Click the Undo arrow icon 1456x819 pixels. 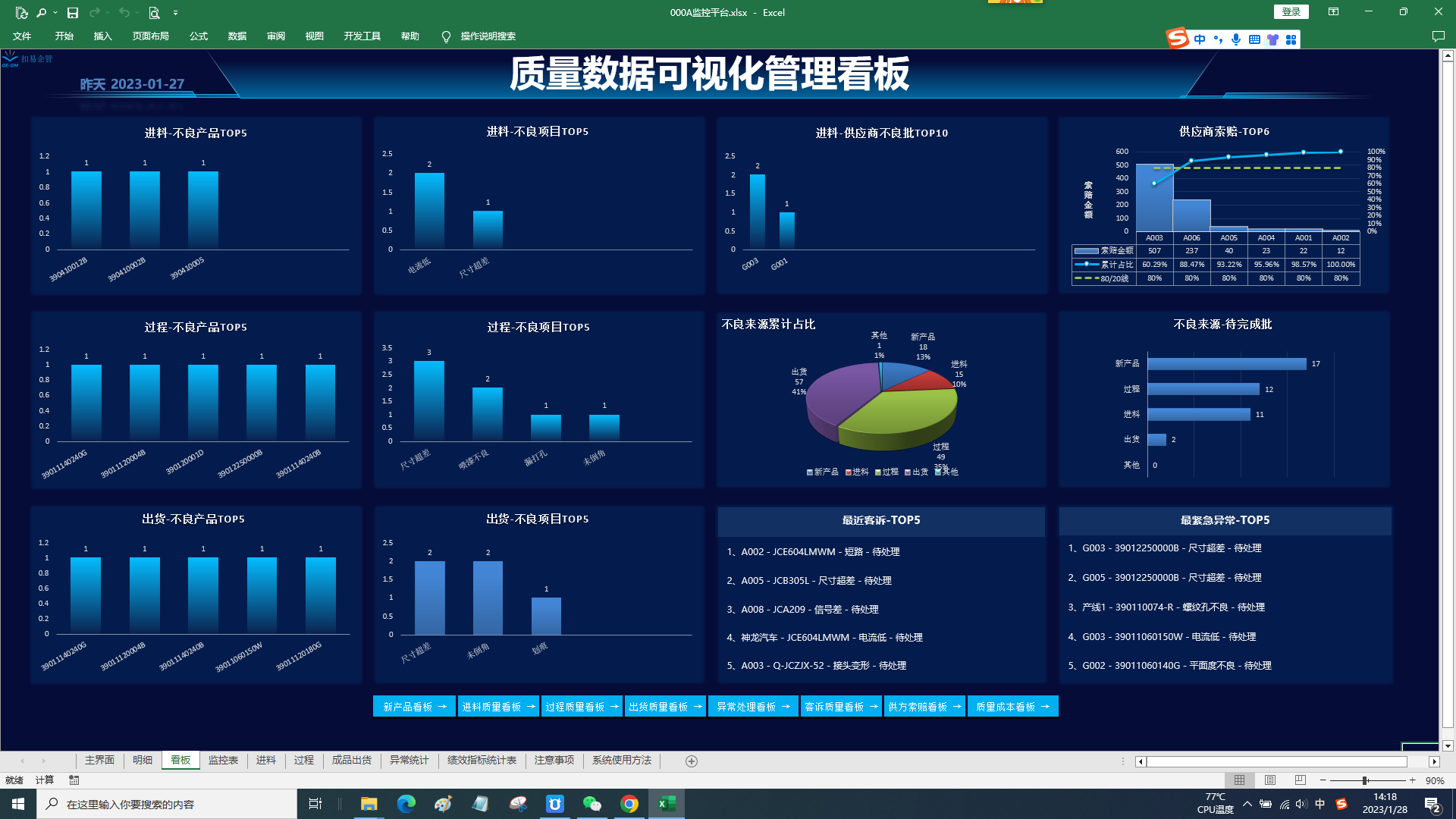tap(124, 13)
